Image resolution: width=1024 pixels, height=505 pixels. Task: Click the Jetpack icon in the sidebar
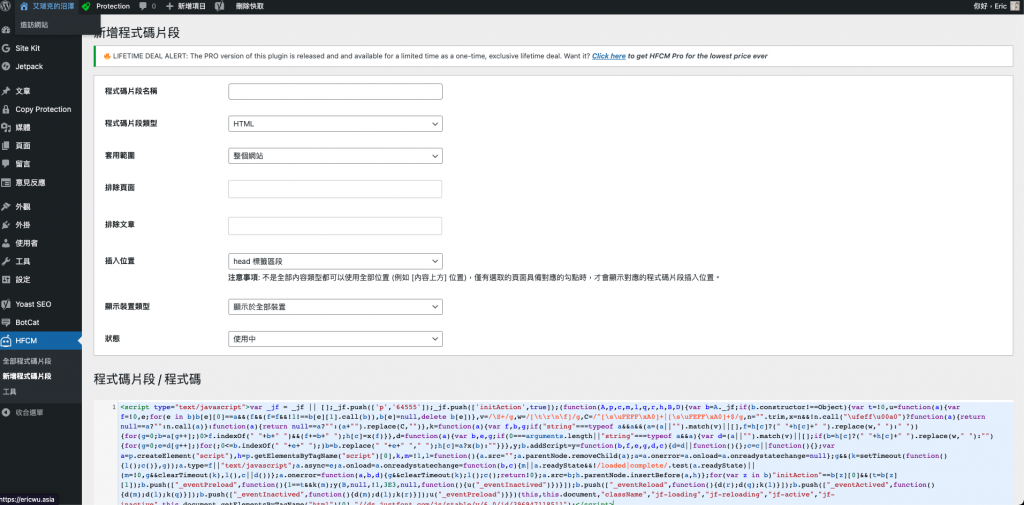tap(6, 67)
